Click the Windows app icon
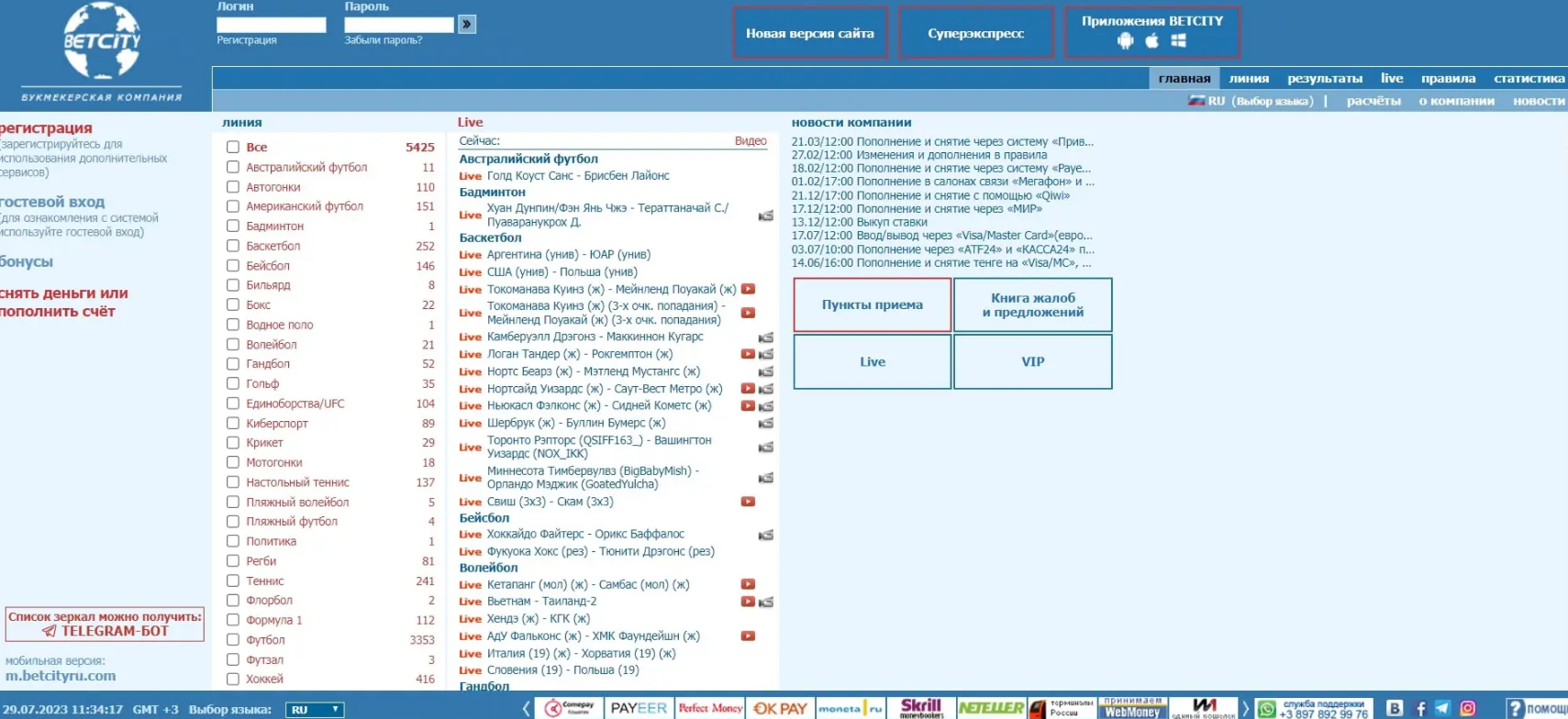The height and width of the screenshot is (719, 1568). pos(1179,40)
